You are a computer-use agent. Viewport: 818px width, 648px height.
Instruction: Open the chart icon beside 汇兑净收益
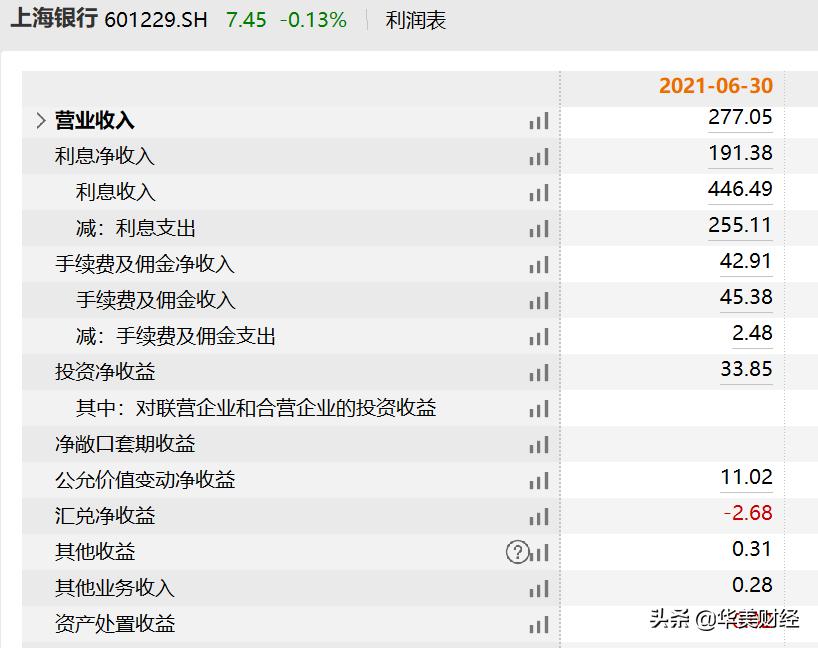coord(539,516)
